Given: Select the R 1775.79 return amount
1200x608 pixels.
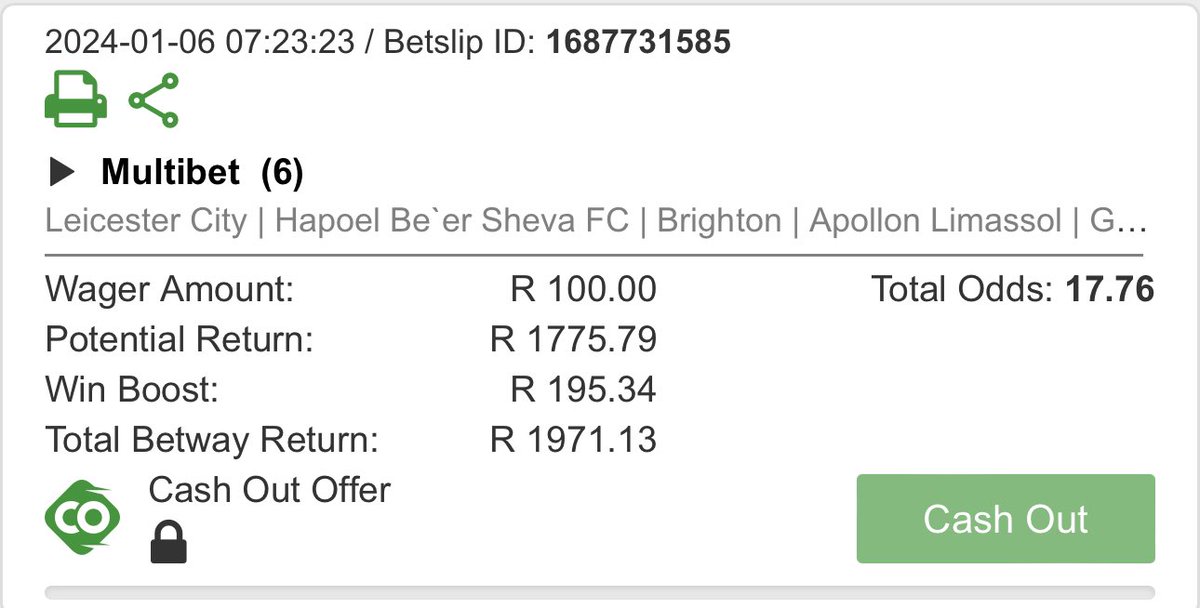Looking at the screenshot, I should coord(573,340).
